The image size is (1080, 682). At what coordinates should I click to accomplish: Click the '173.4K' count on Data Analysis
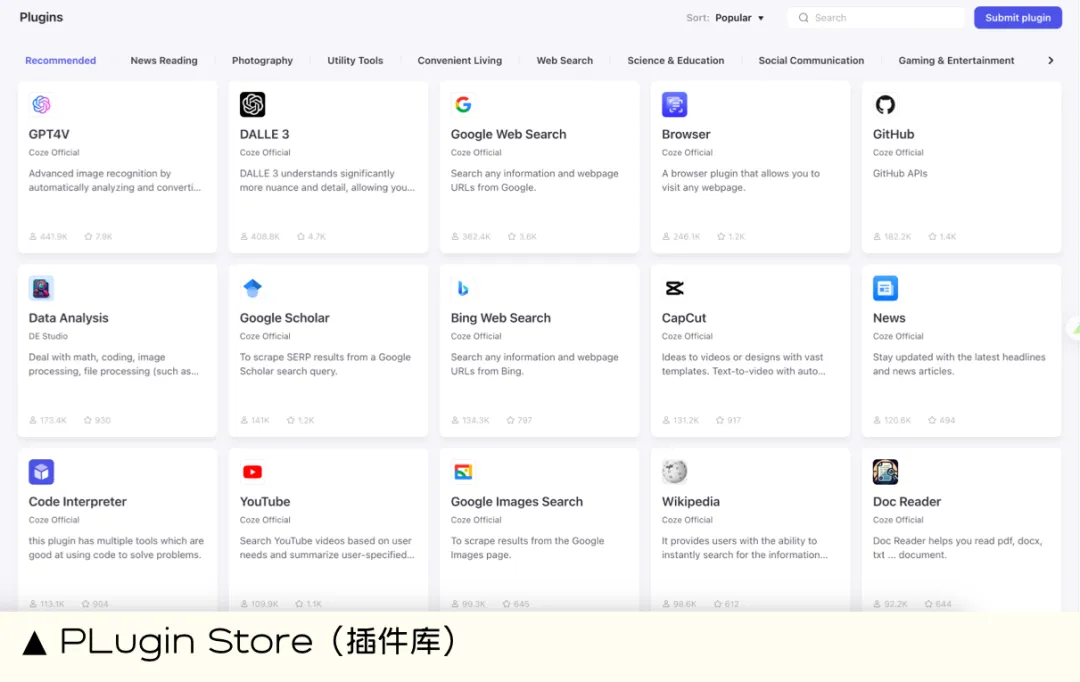pos(53,420)
